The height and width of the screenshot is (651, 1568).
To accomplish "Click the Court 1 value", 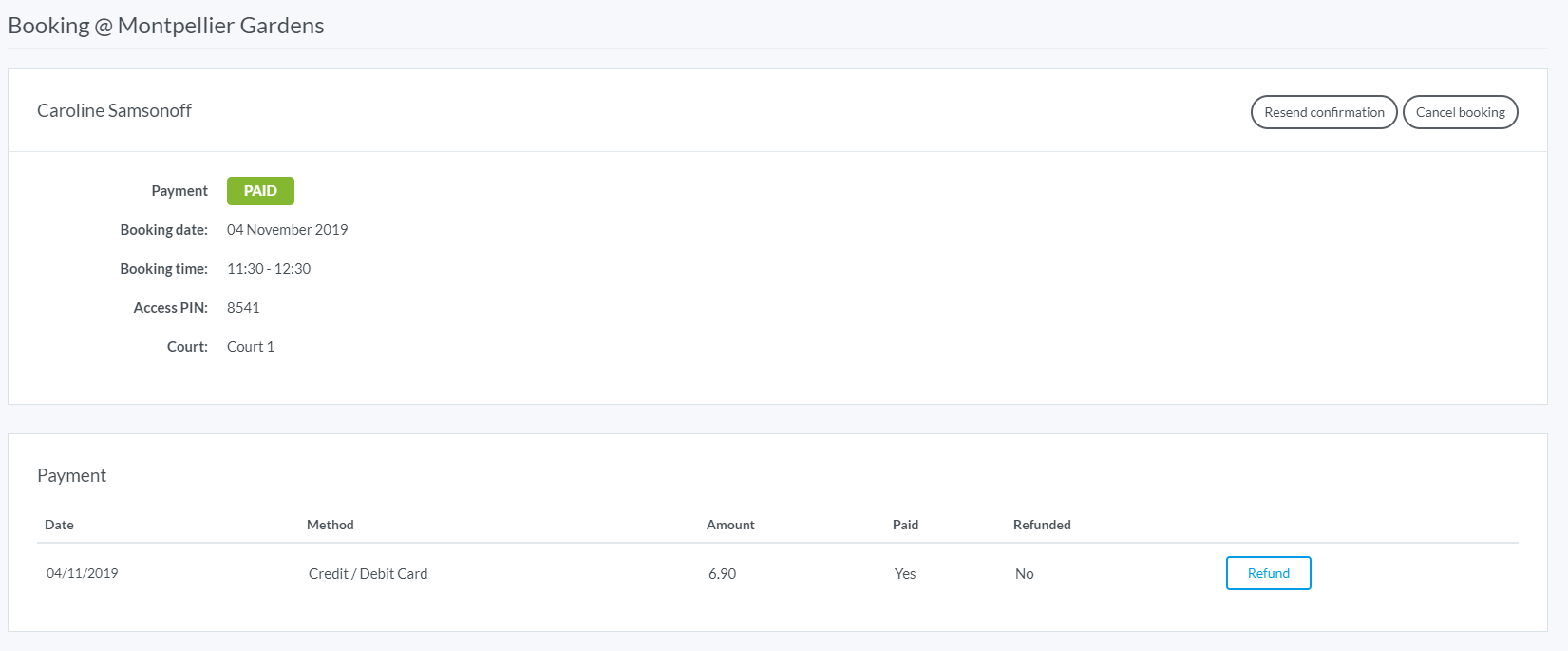I will [x=251, y=347].
